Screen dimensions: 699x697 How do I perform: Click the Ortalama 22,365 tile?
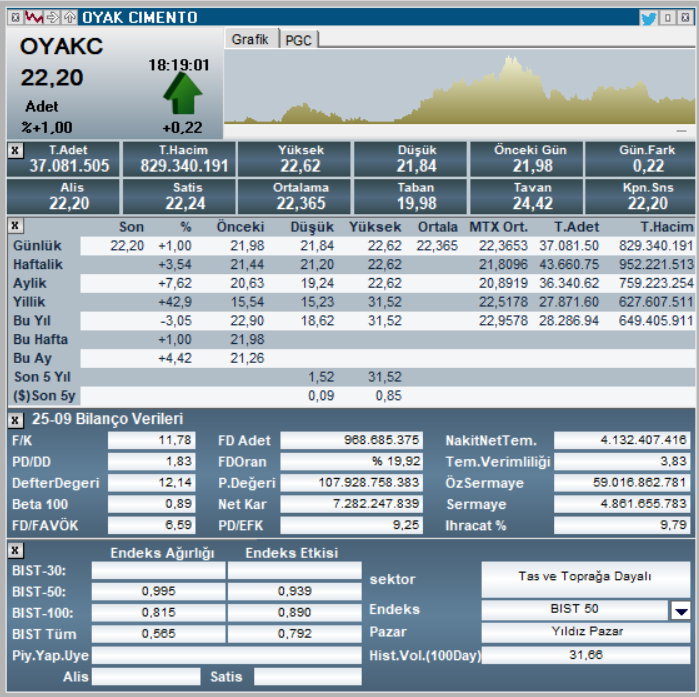tap(295, 197)
